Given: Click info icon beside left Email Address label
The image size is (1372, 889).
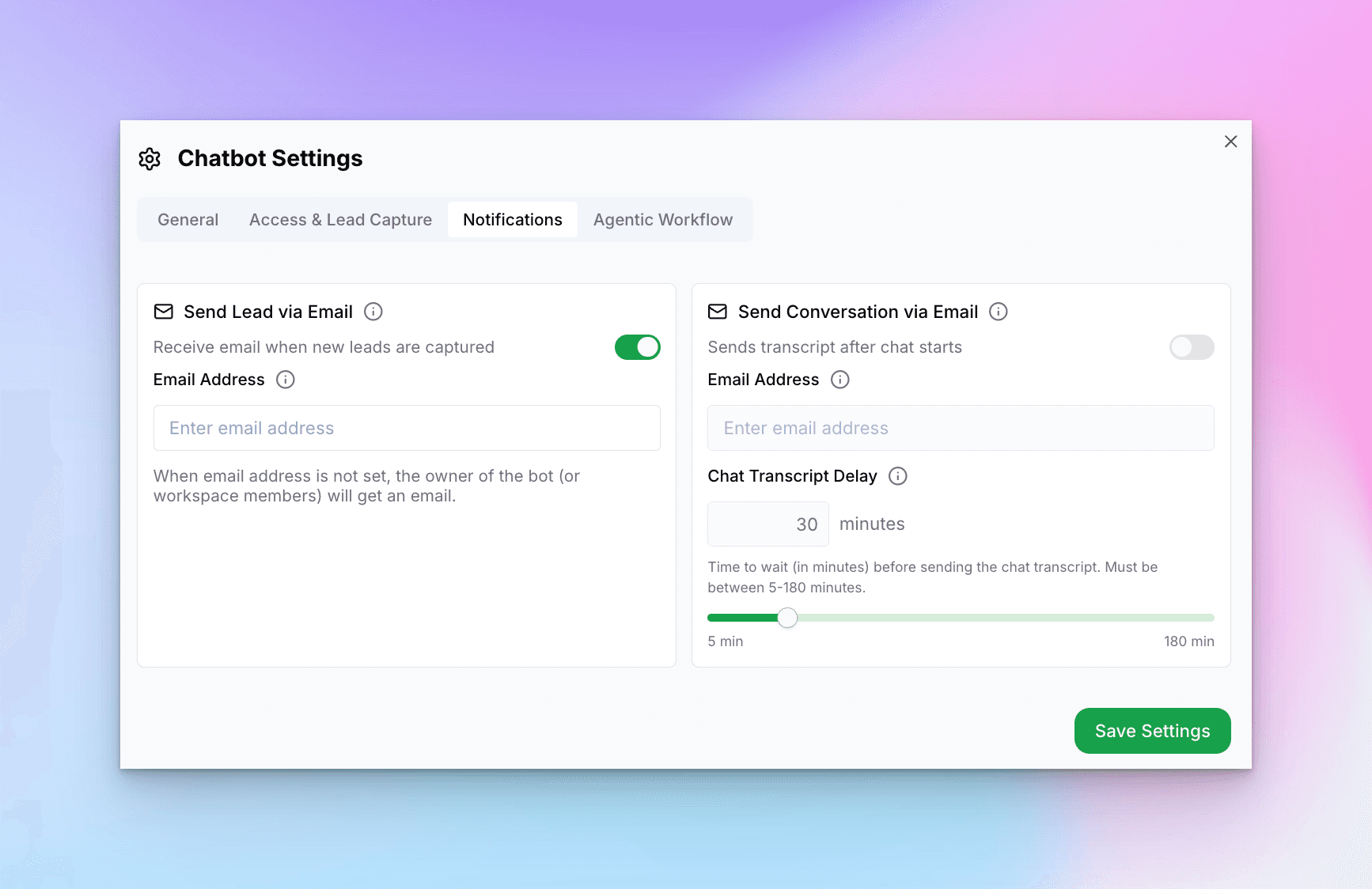Looking at the screenshot, I should [286, 380].
